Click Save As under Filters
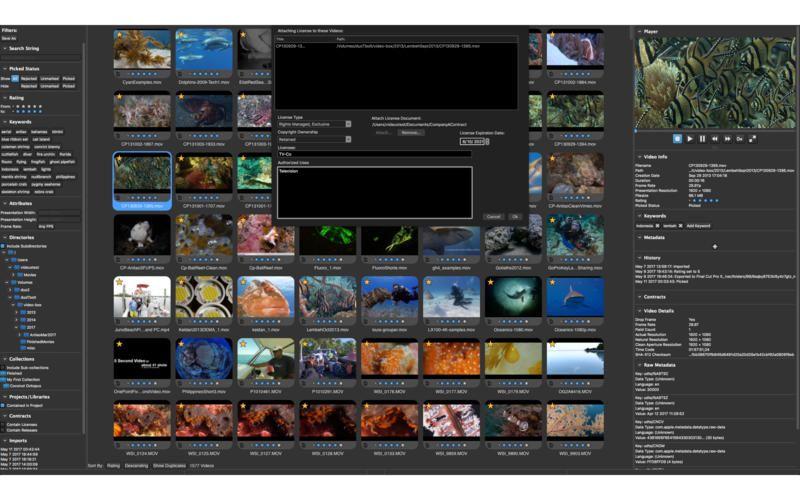The width and height of the screenshot is (800, 500). point(9,38)
